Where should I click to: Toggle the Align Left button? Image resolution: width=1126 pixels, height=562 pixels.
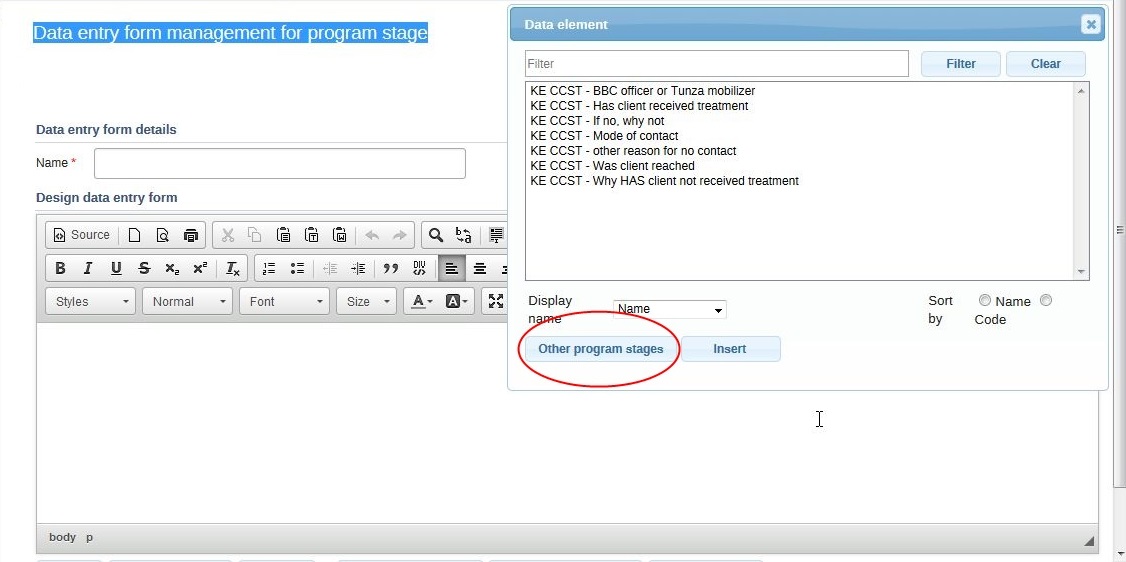452,268
